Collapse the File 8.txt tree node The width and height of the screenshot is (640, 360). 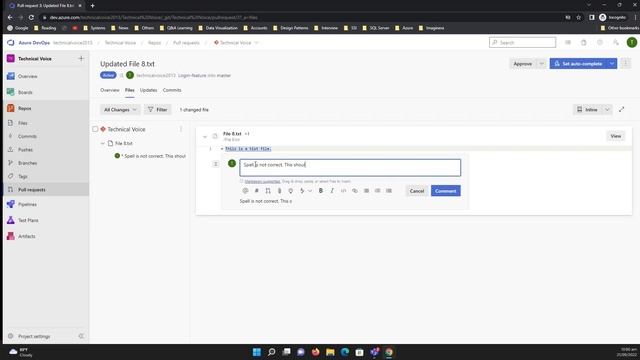pos(103,143)
